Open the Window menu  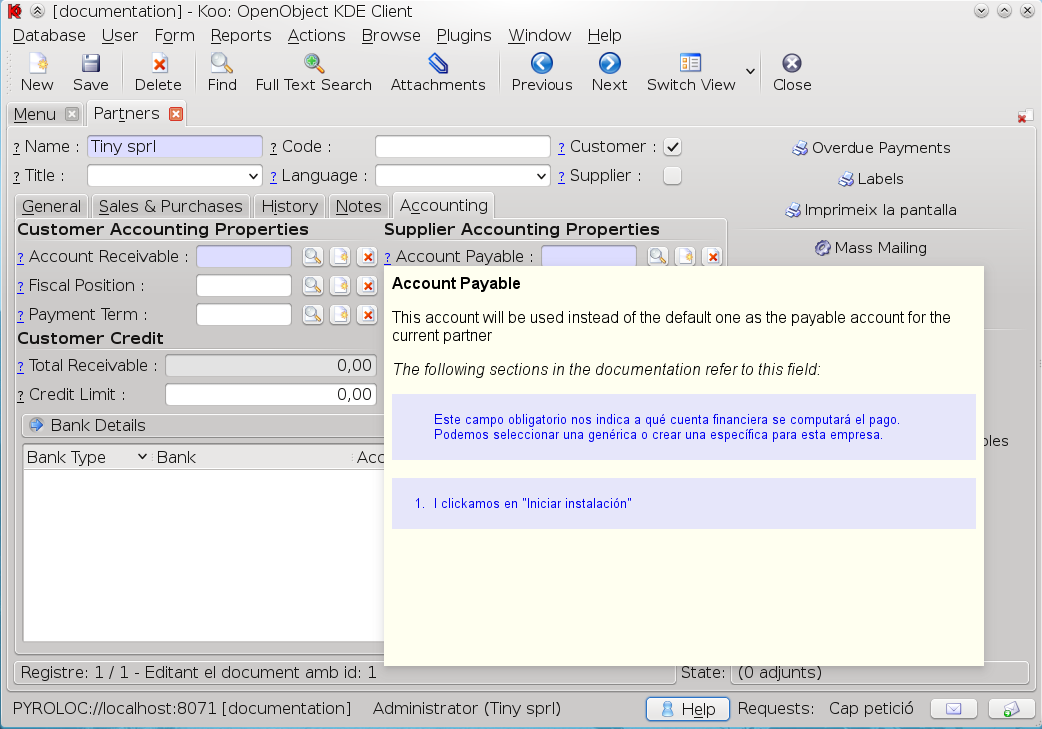(540, 35)
